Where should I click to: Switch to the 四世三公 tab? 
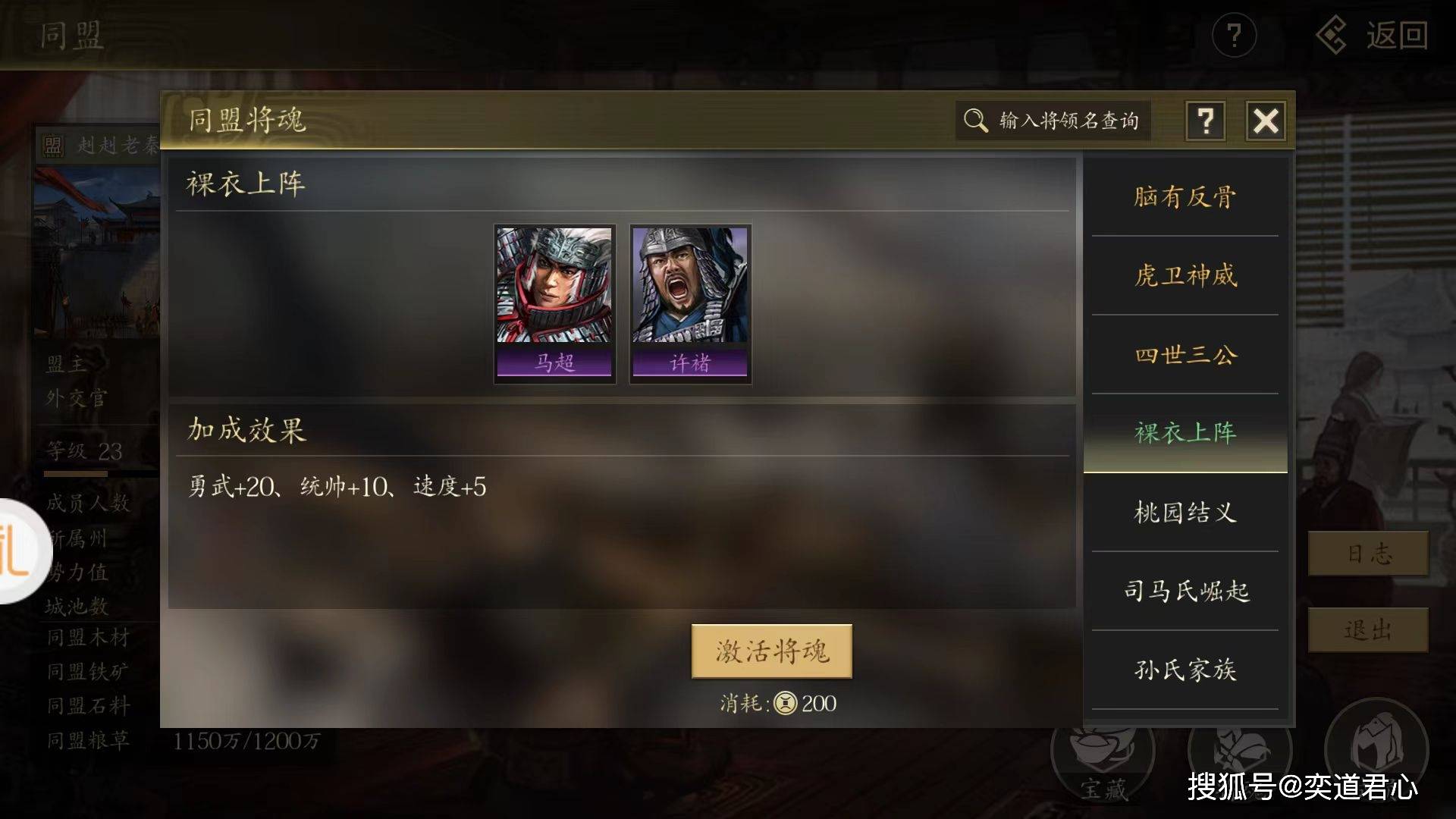(x=1185, y=355)
